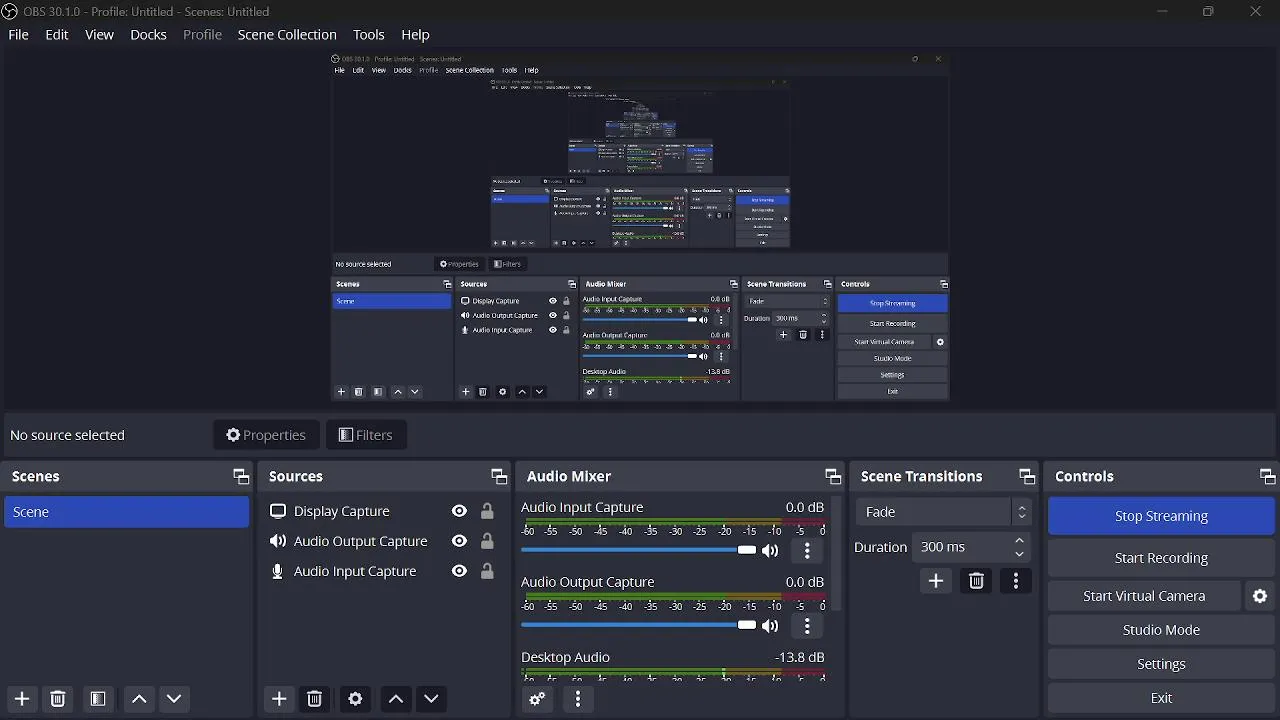Open the Help menu

[x=415, y=34]
